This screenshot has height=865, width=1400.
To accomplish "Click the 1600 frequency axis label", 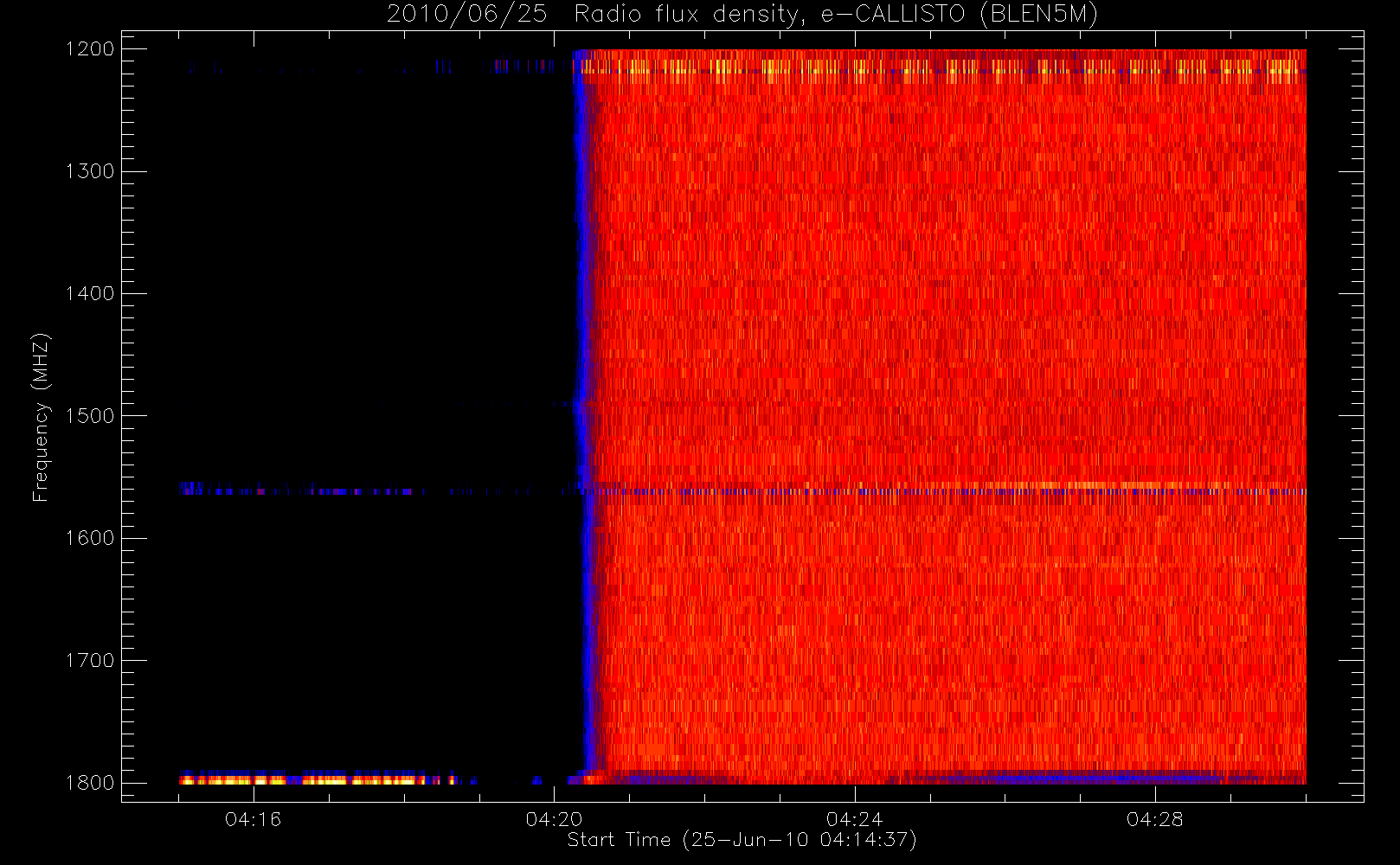I will (90, 538).
